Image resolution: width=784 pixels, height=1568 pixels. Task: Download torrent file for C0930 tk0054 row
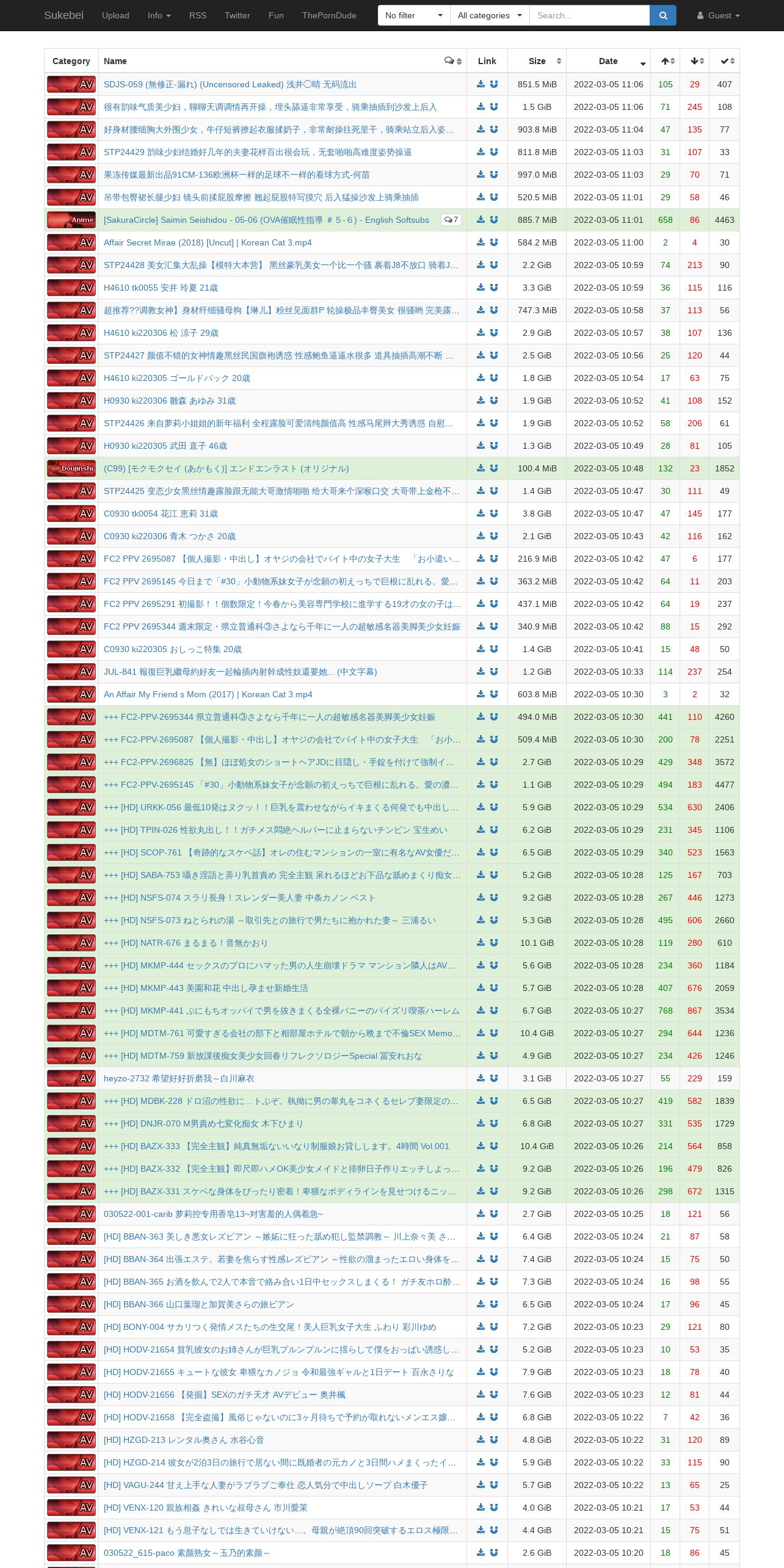pos(481,514)
